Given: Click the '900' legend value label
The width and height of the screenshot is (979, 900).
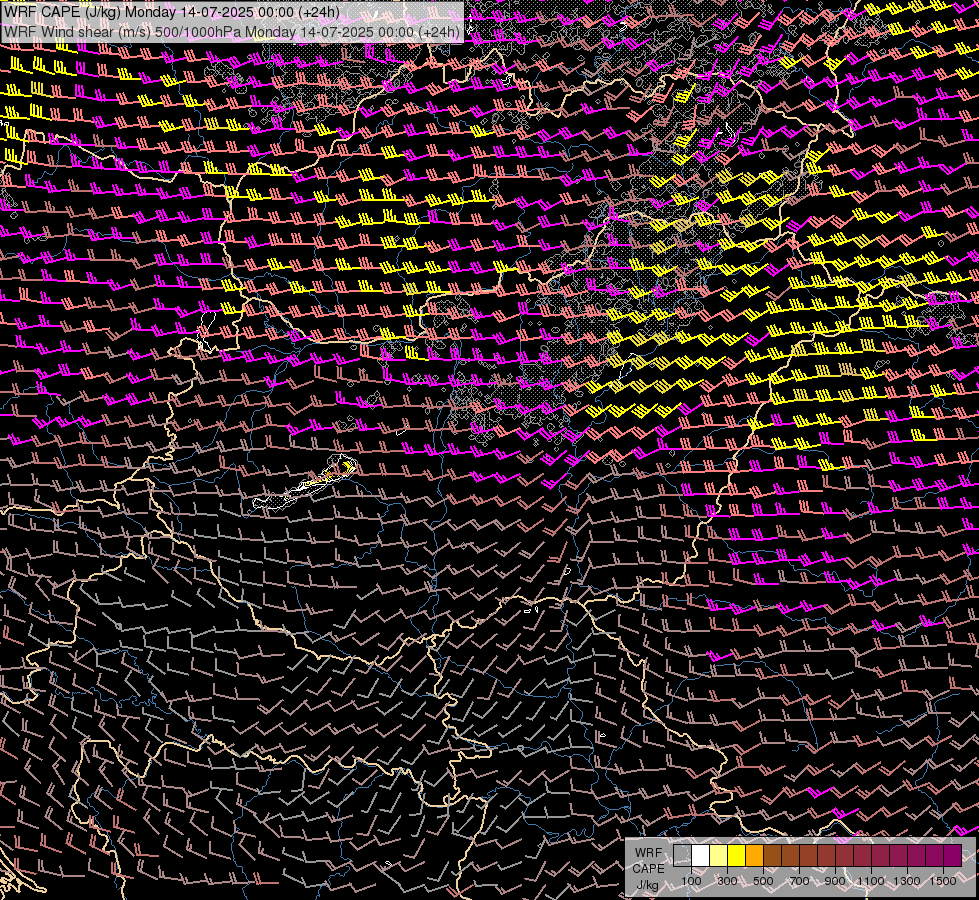Looking at the screenshot, I should tap(835, 881).
